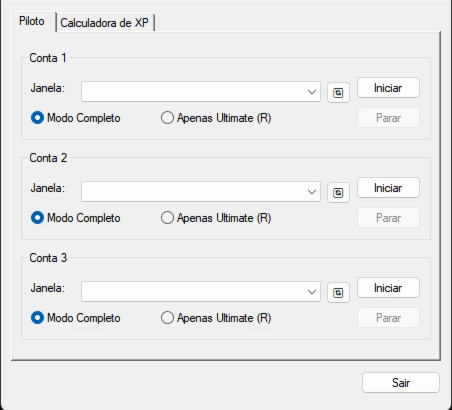Refresh the window list for Conta 1

(x=338, y=92)
